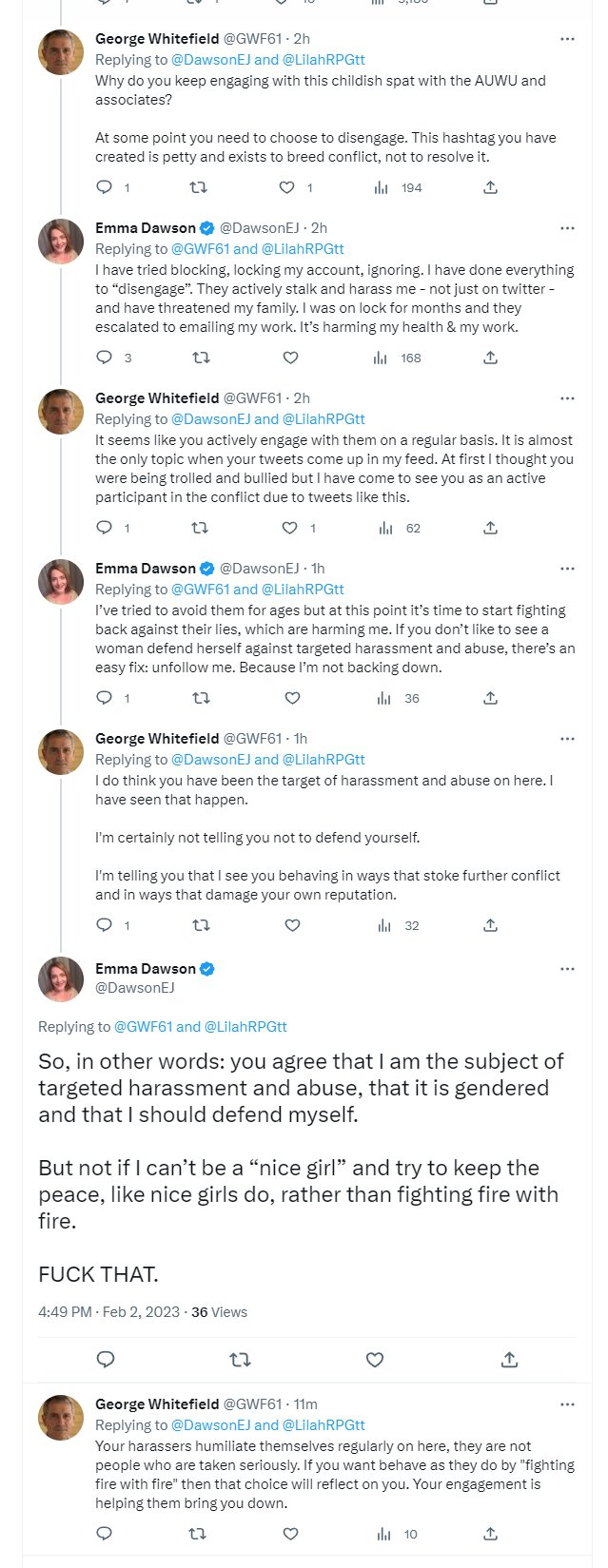Reply to George's tweet with 62 views
This screenshot has width=608, height=1568.
coord(105,529)
